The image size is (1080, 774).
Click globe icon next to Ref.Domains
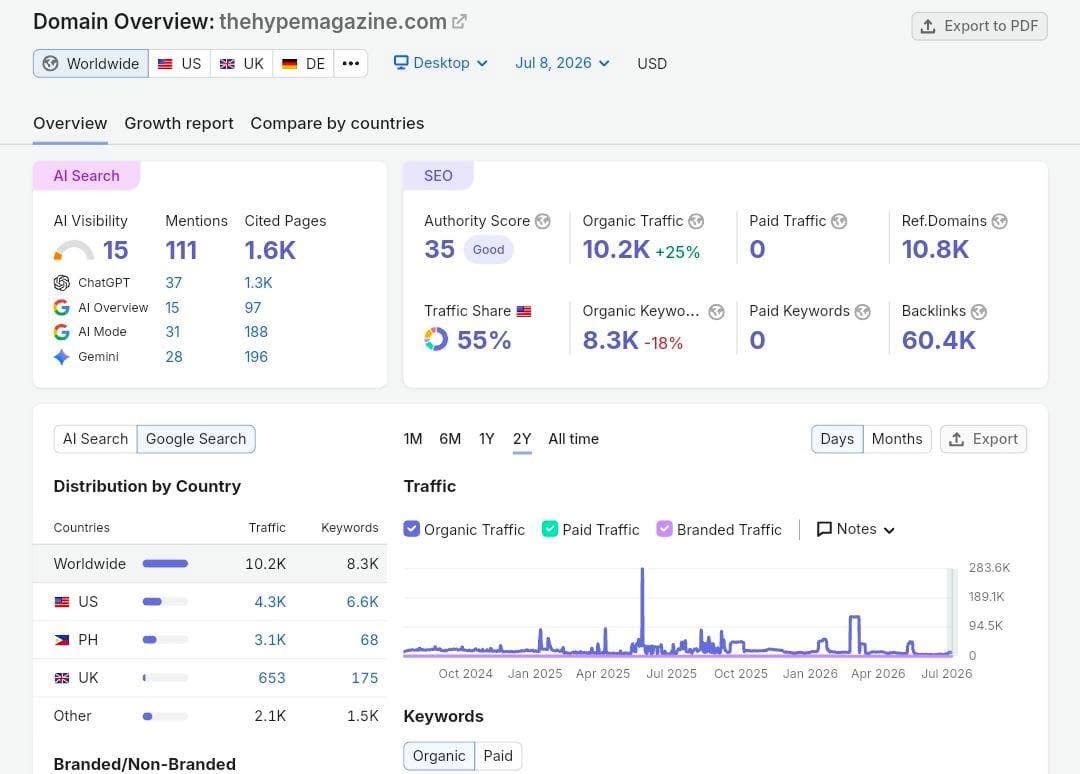click(x=999, y=221)
